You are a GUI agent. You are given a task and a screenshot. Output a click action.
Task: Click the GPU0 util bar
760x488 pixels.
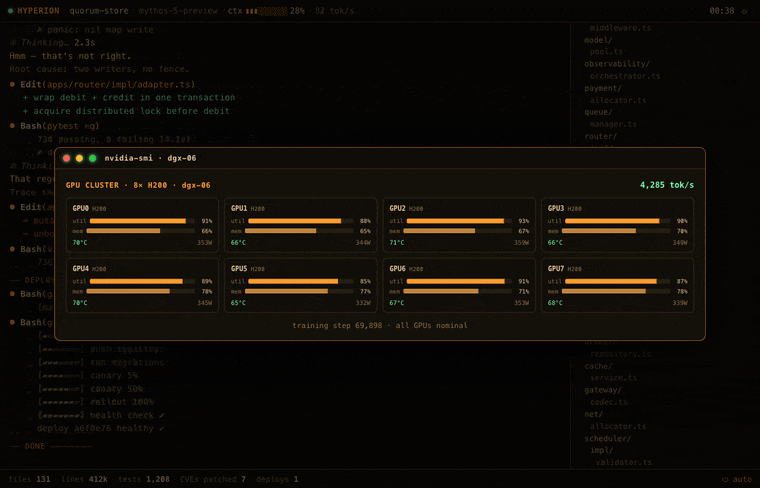point(142,221)
